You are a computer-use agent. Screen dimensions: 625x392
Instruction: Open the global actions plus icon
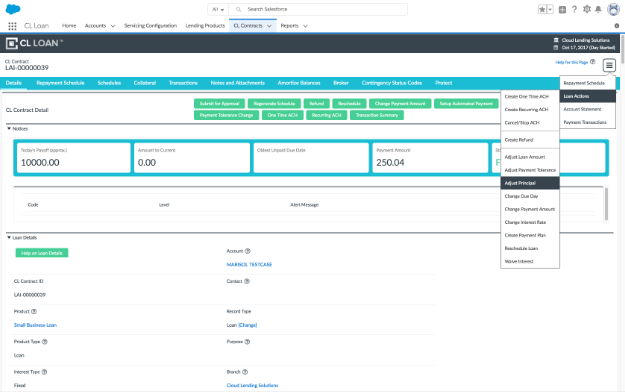pyautogui.click(x=562, y=10)
